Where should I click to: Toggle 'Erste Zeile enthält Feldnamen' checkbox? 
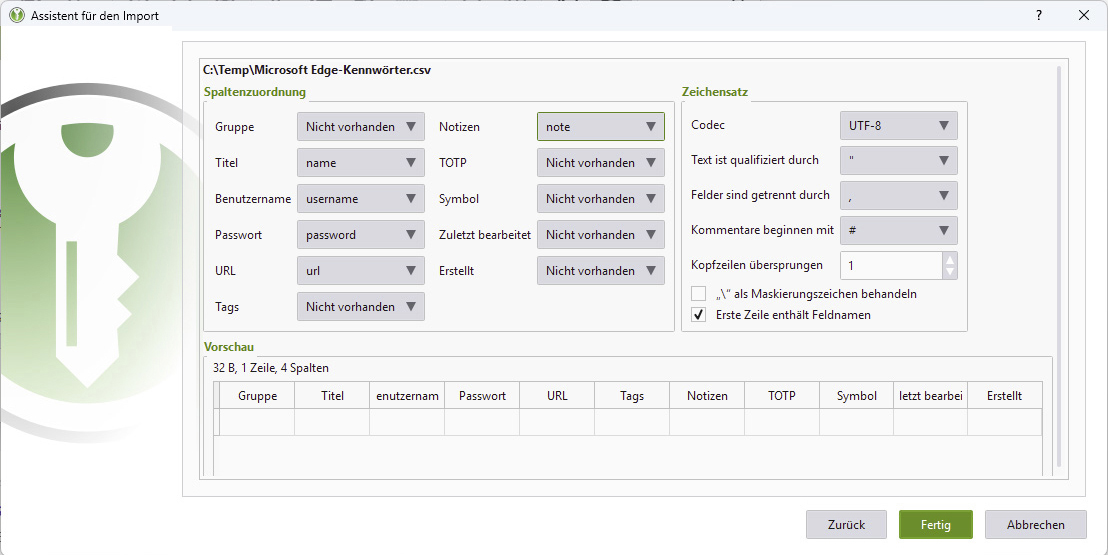pos(699,315)
